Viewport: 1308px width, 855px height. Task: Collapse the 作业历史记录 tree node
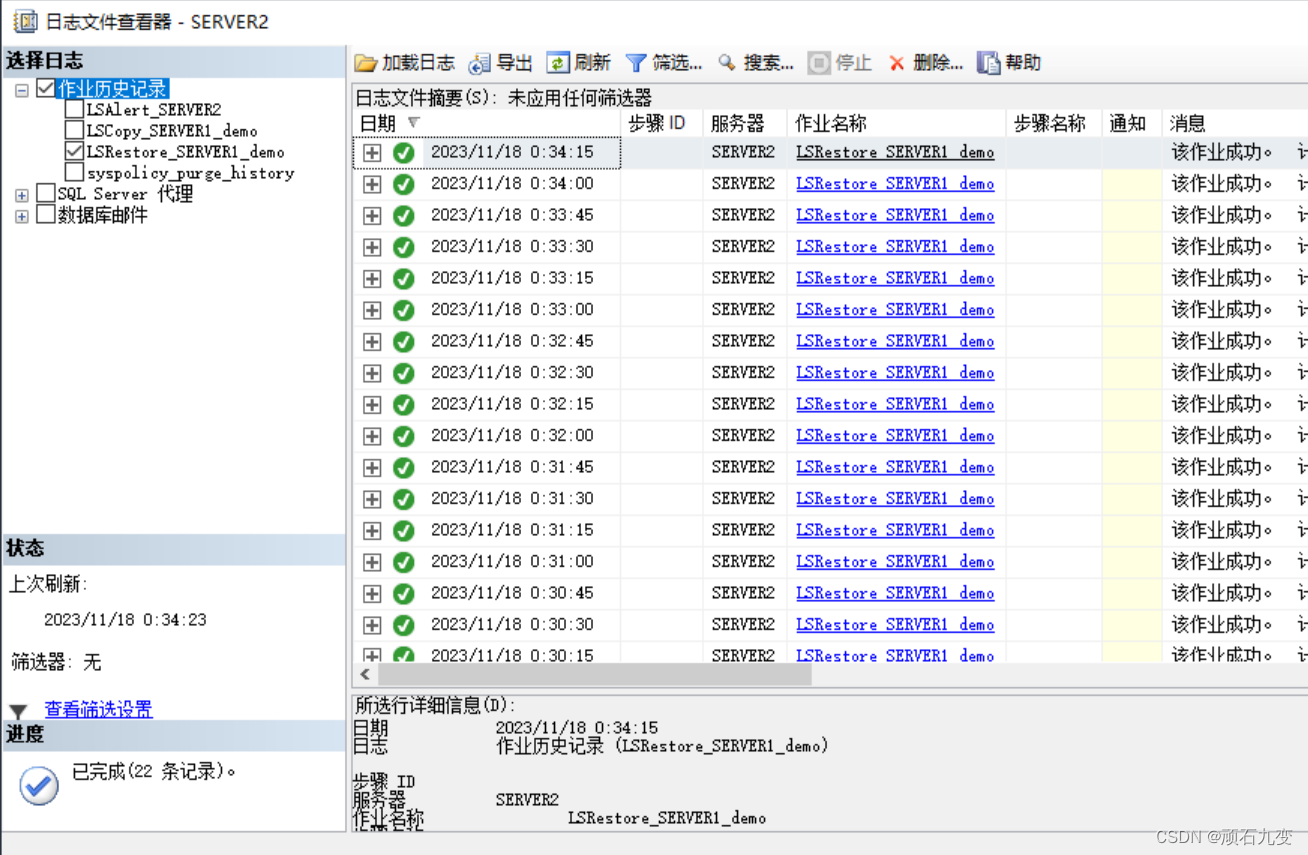click(x=22, y=90)
